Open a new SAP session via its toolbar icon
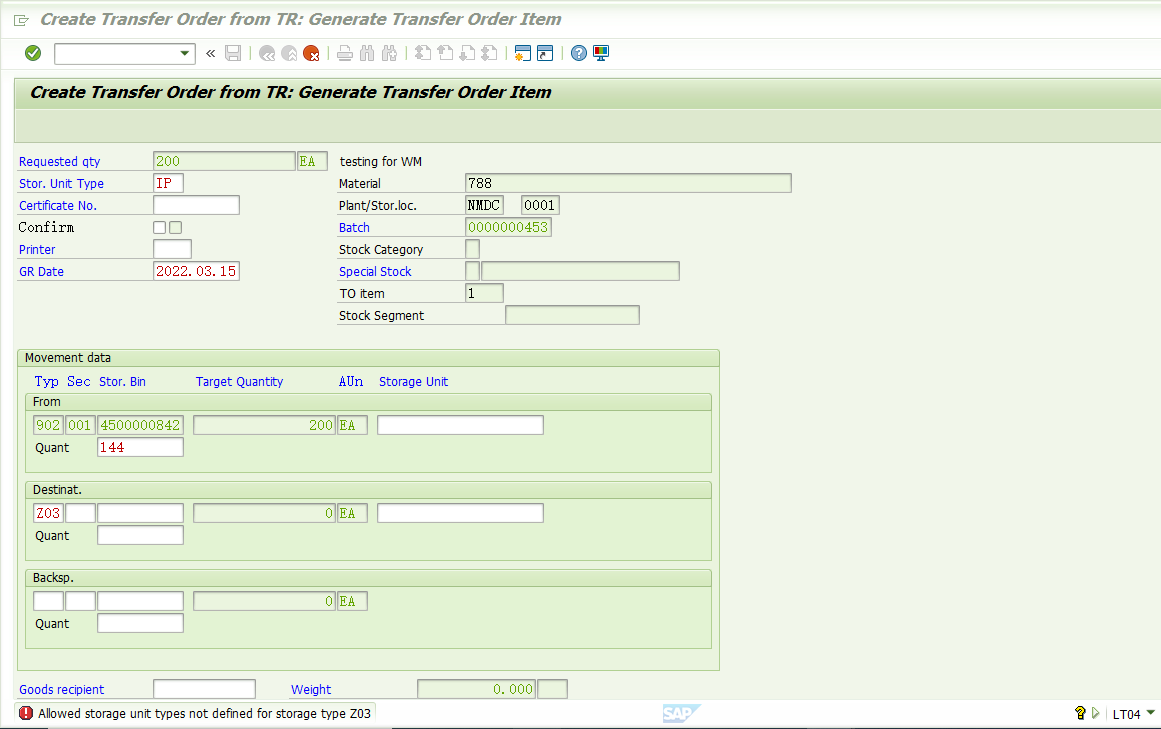This screenshot has height=729, width=1161. (x=523, y=53)
